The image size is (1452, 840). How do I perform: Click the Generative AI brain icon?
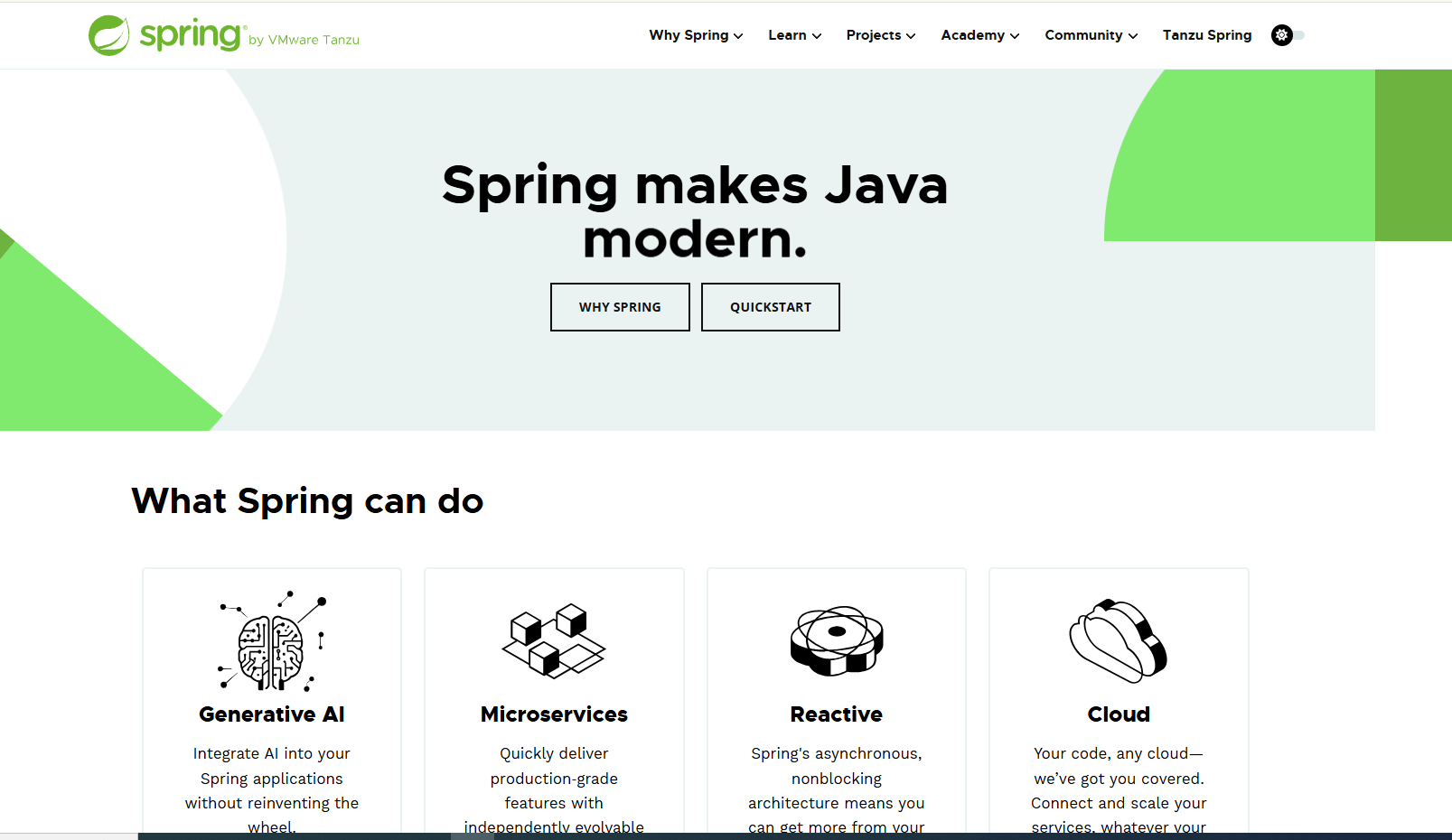click(272, 641)
